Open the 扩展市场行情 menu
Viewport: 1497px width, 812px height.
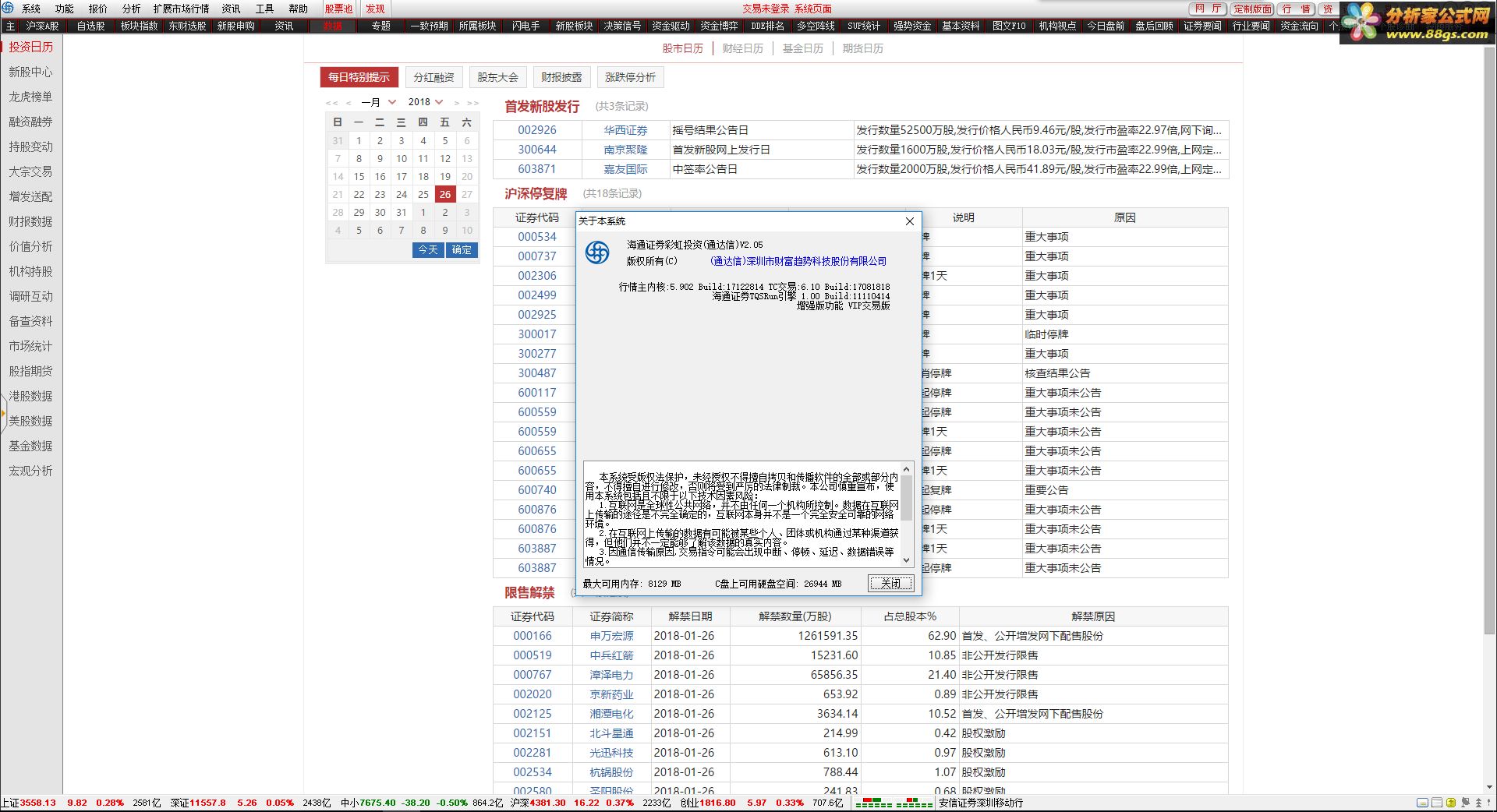pyautogui.click(x=182, y=9)
